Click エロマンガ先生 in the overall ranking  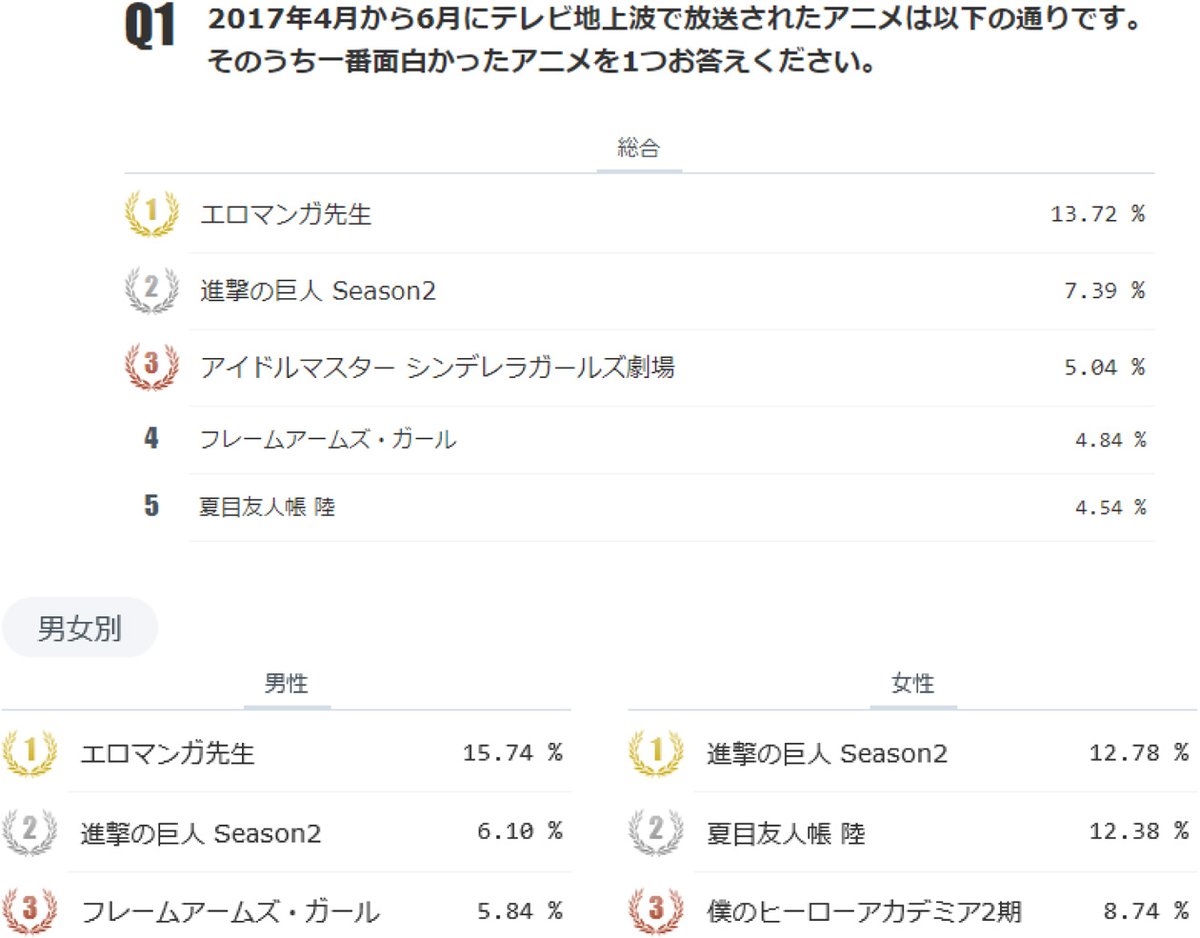click(286, 214)
